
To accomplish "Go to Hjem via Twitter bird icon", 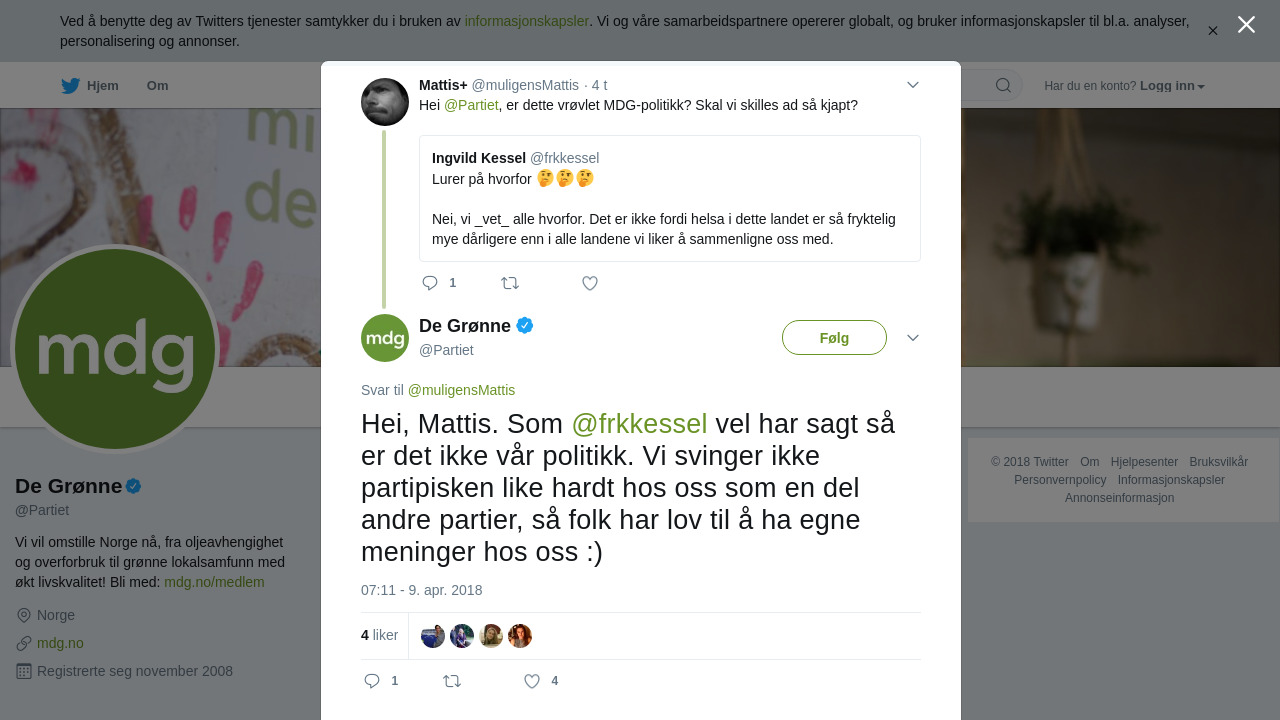I will [x=70, y=86].
